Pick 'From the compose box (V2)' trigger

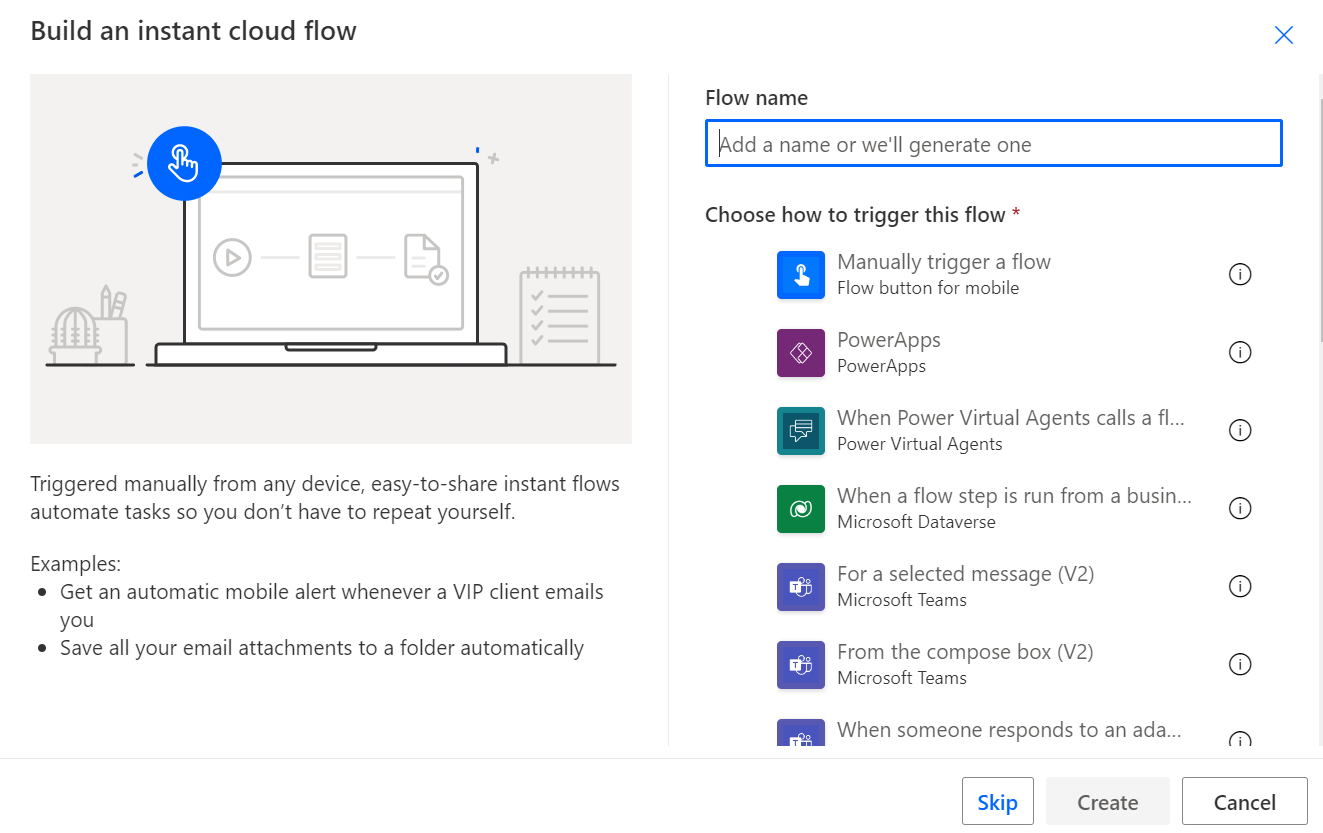[965, 652]
